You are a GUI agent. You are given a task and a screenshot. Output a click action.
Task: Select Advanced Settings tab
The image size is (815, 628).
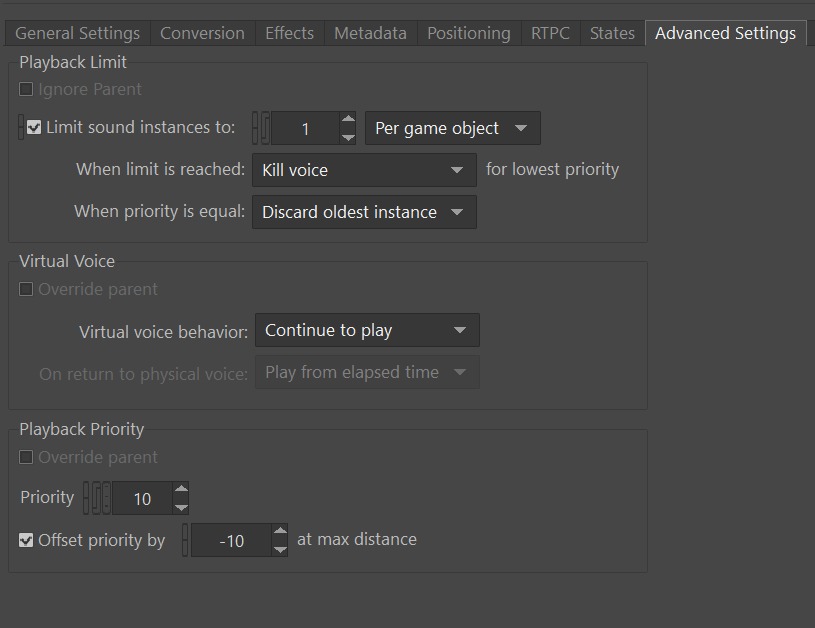(725, 33)
